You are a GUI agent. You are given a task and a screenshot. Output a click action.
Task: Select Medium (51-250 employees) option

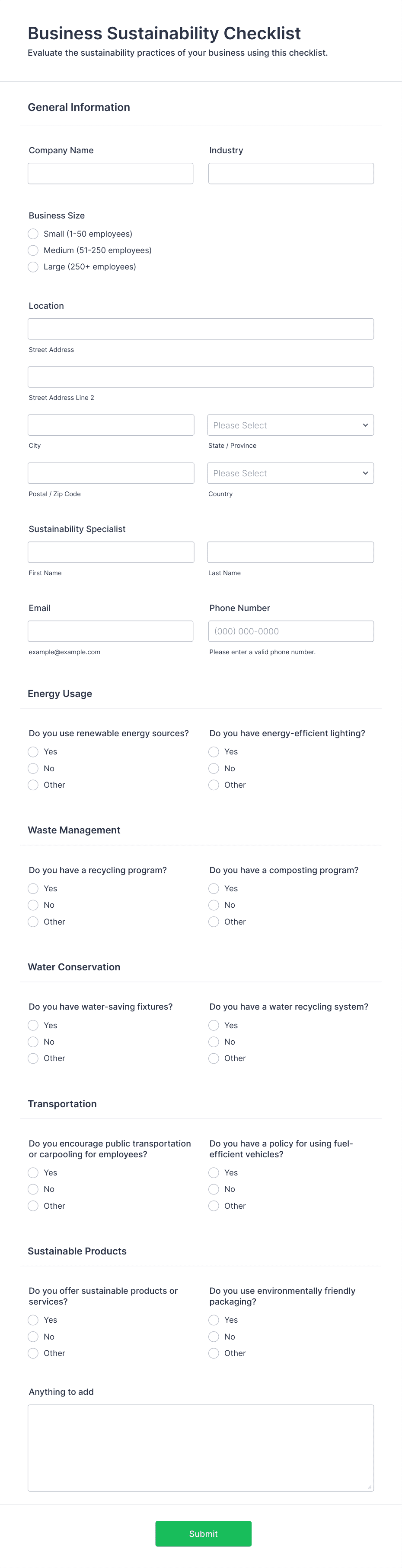[x=33, y=250]
